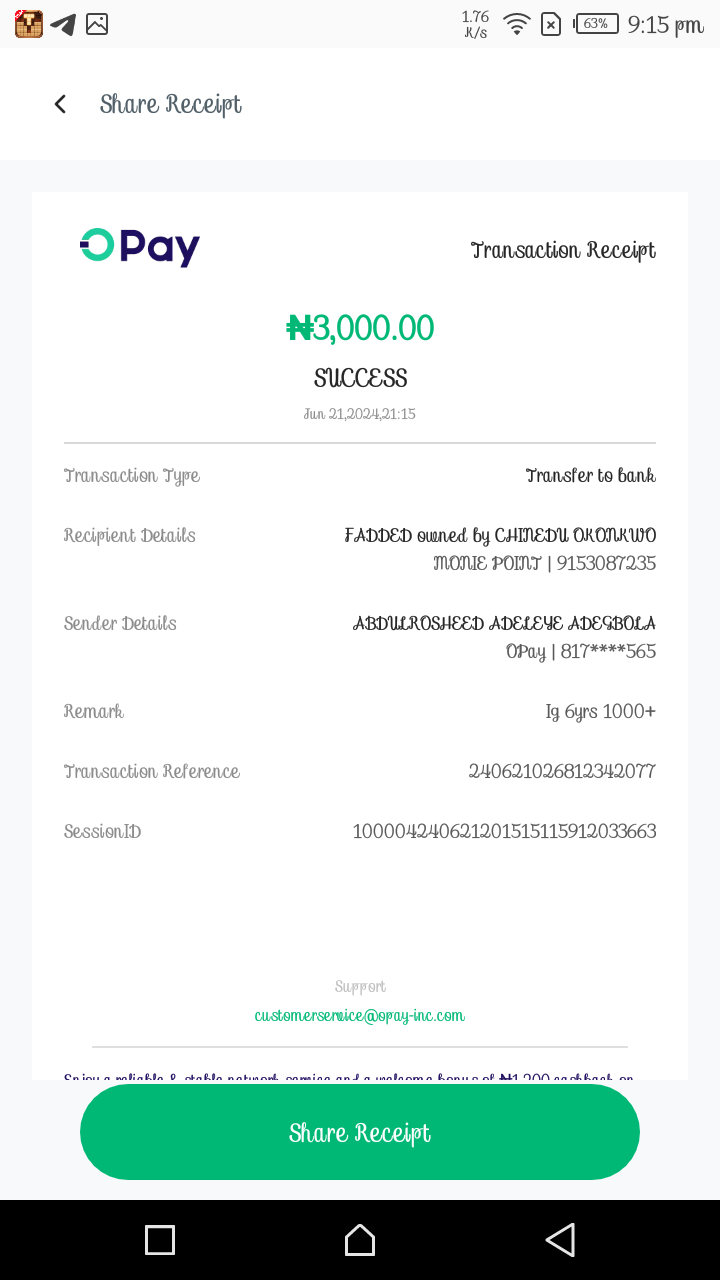Screen dimensions: 720x1280
Task: Tap the sender name ABDULROSHEED ADELEYE ADEGBOLA
Action: [504, 623]
